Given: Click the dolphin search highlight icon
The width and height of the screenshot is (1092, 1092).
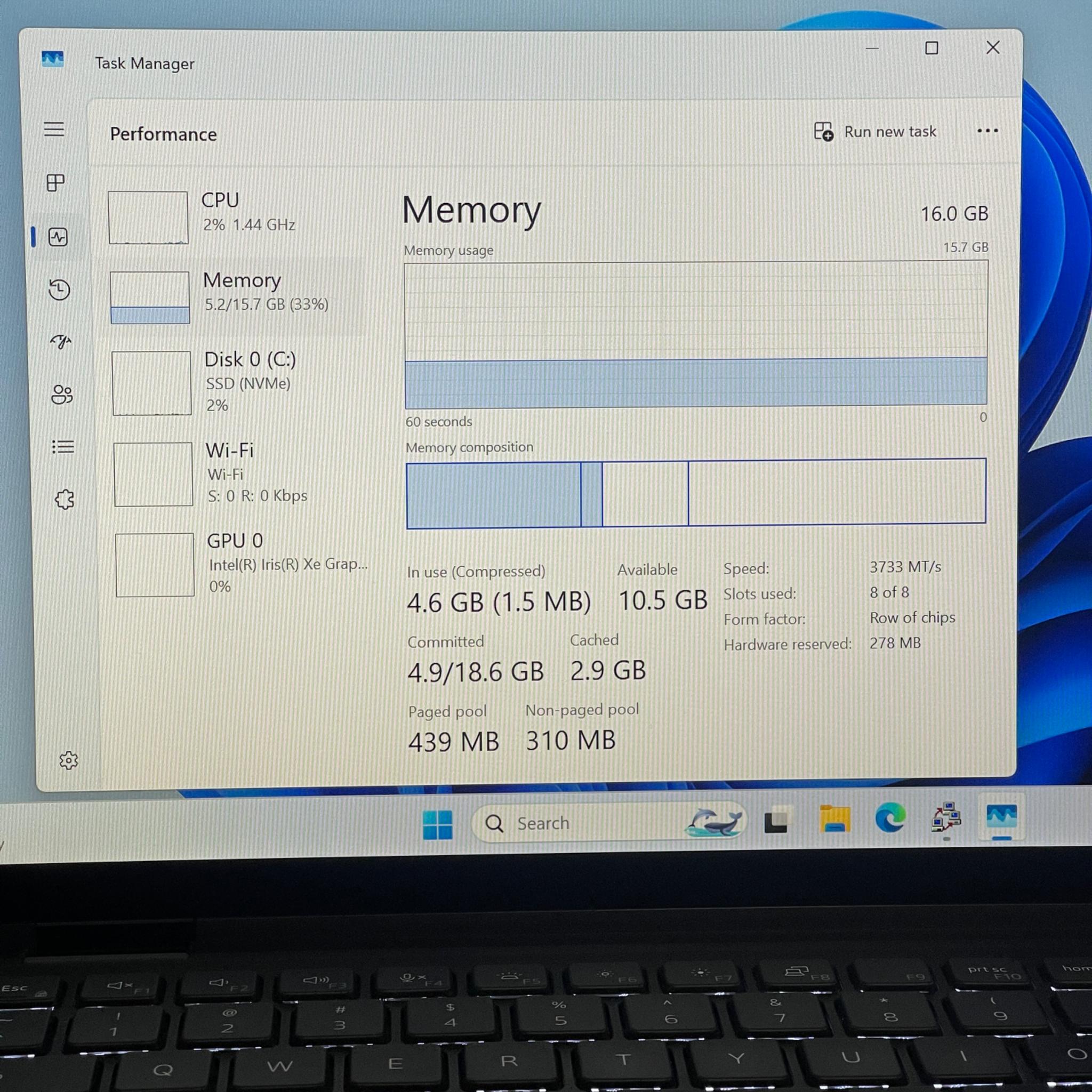Looking at the screenshot, I should tap(713, 822).
